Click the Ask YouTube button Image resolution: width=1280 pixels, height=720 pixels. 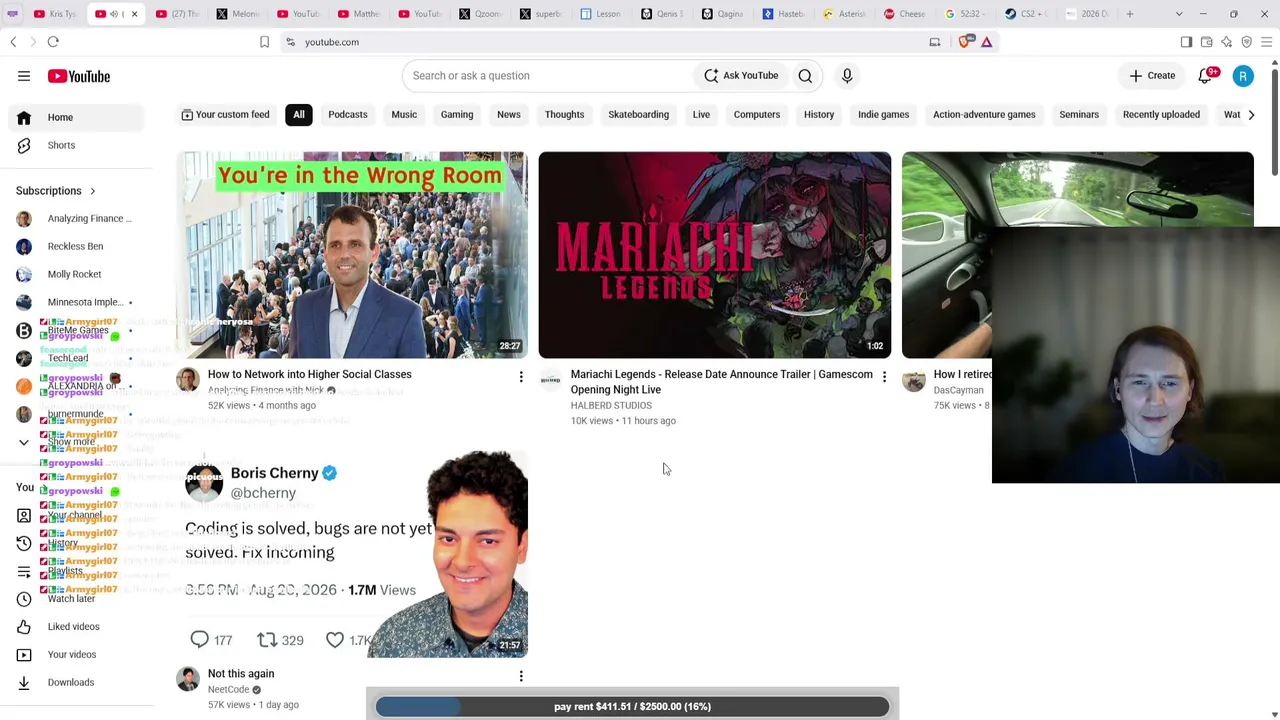[741, 76]
